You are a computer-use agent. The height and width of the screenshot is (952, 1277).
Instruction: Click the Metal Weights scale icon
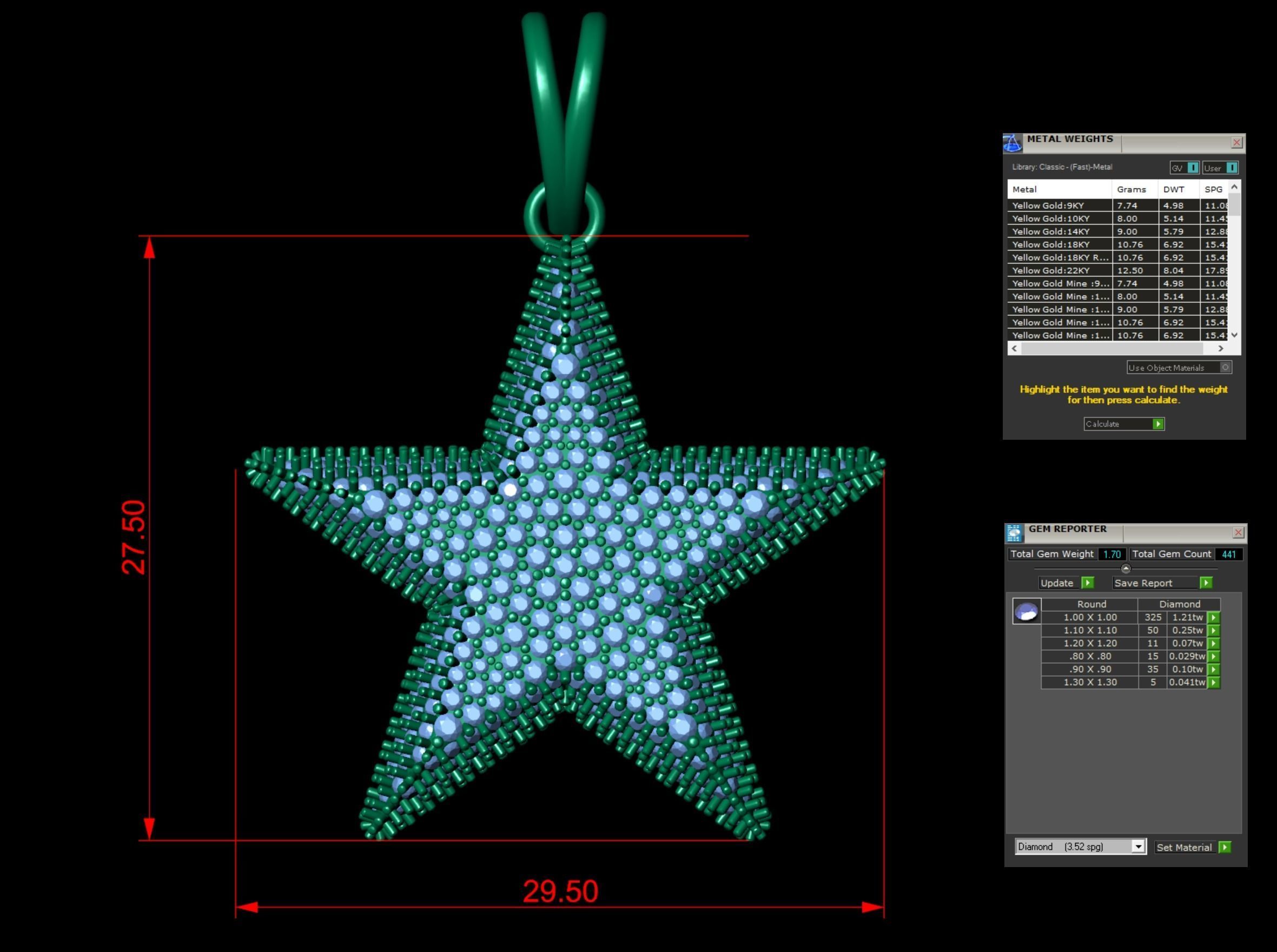(x=1013, y=143)
